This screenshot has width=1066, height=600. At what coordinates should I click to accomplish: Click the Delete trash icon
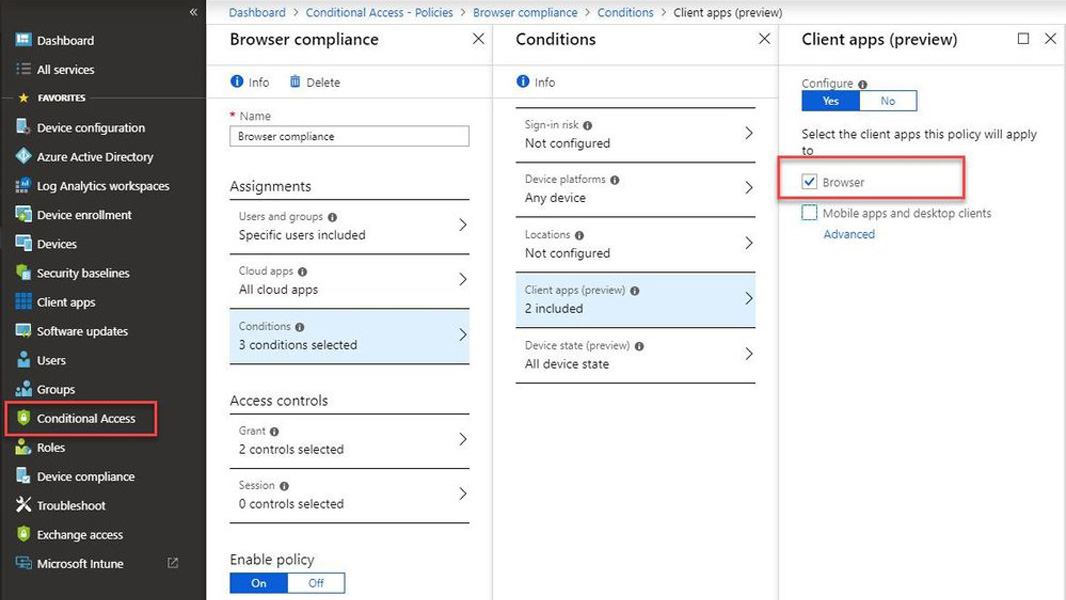(x=295, y=82)
